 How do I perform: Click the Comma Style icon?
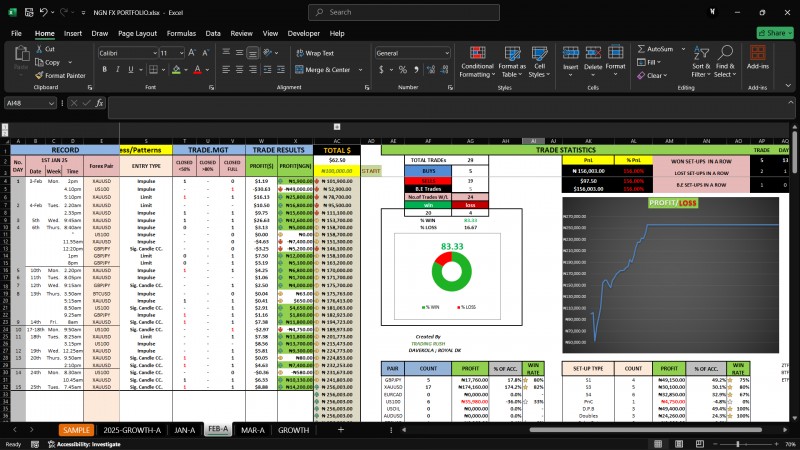(x=416, y=69)
